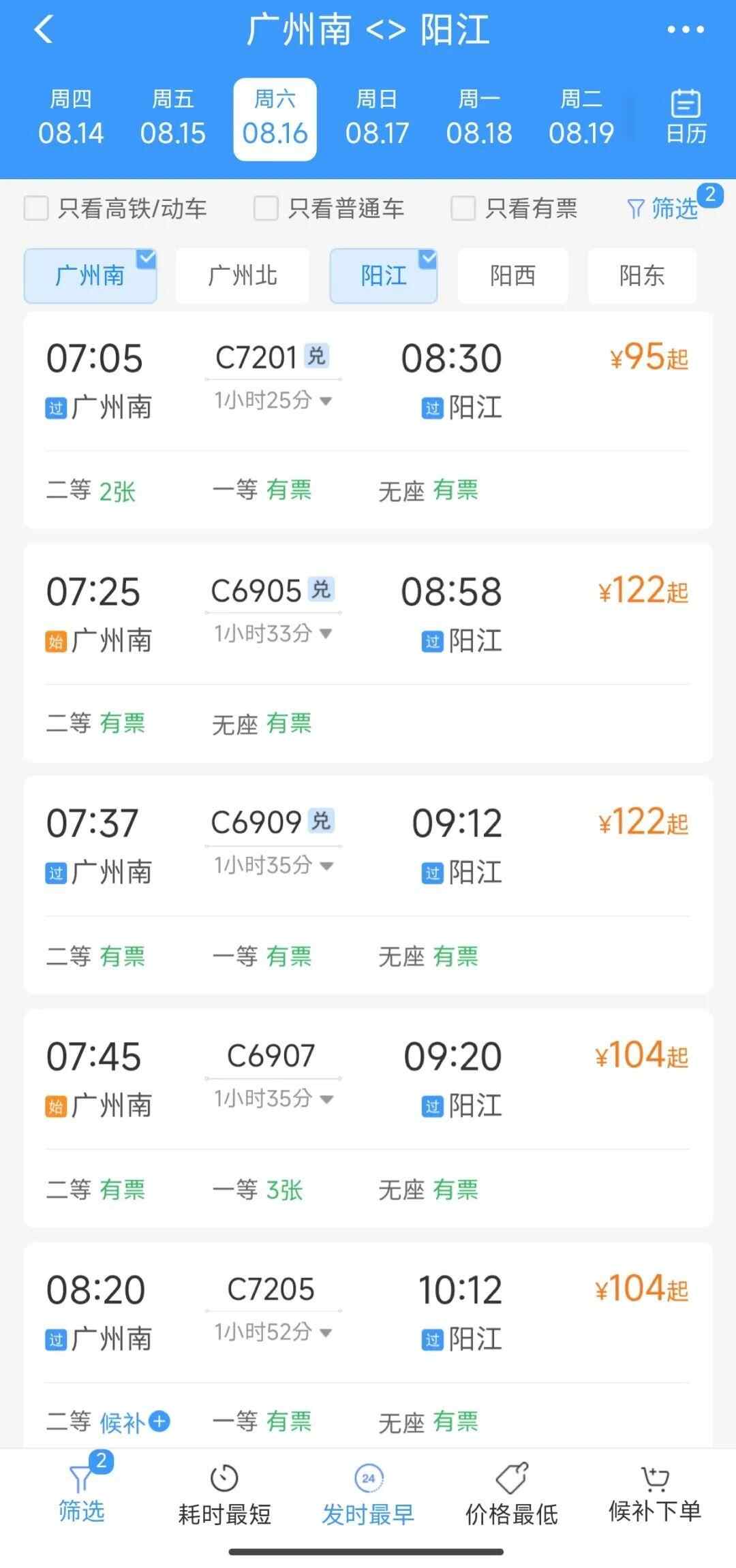The width and height of the screenshot is (736, 1568).
Task: Switch to Sunday 08.17 date tab
Action: [x=377, y=119]
